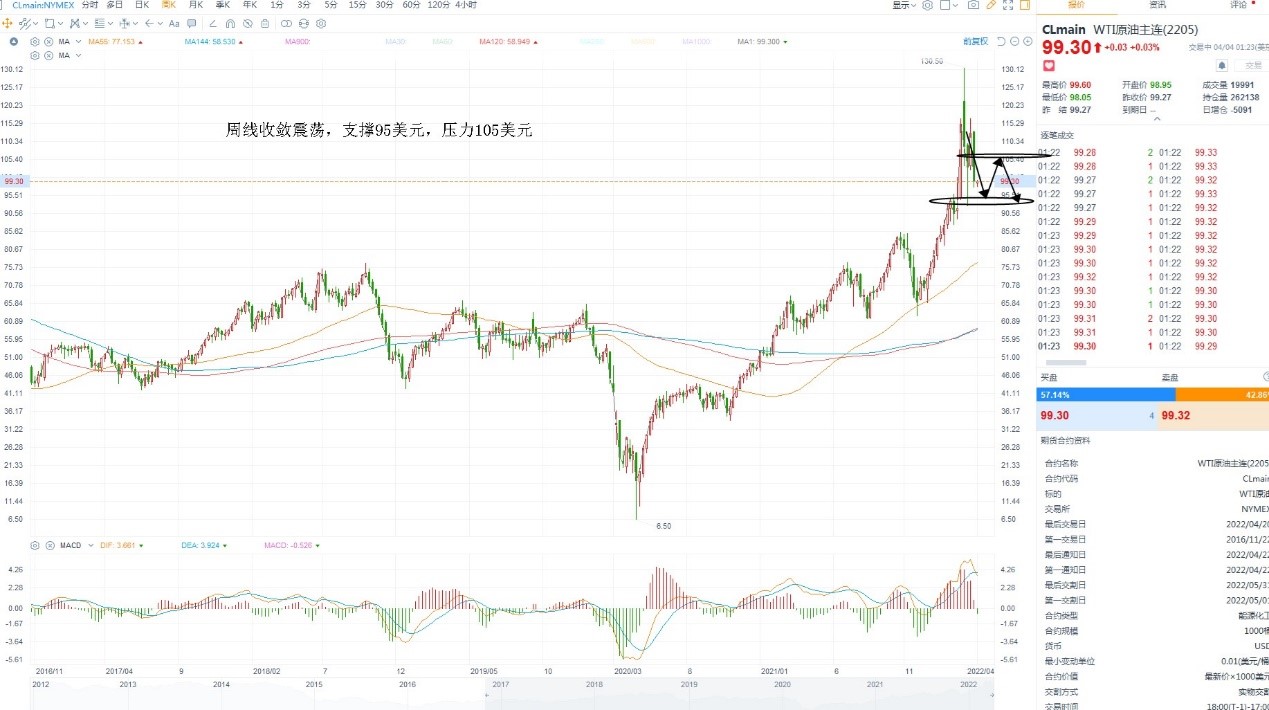Toggle the magnet snap tool
The width and height of the screenshot is (1269, 710).
230,23
